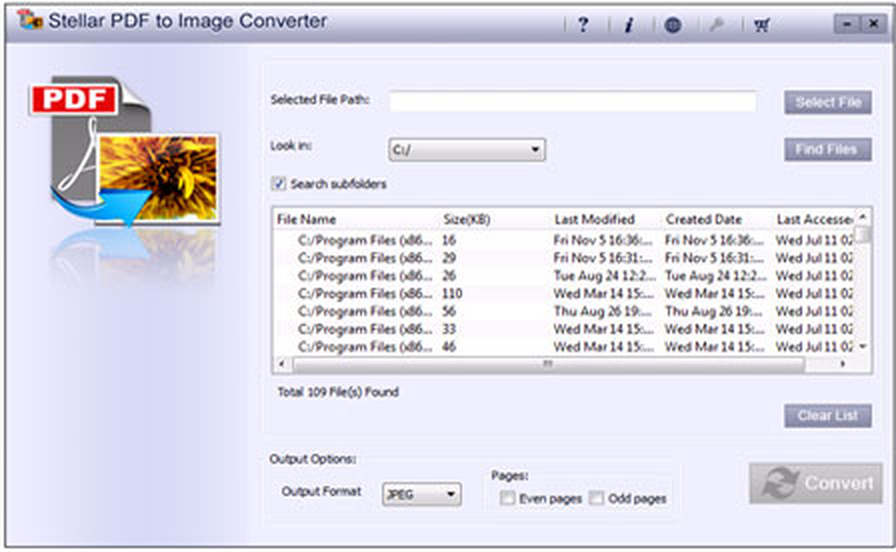Select the file row with size 33
The width and height of the screenshot is (896, 552).
pyautogui.click(x=564, y=329)
